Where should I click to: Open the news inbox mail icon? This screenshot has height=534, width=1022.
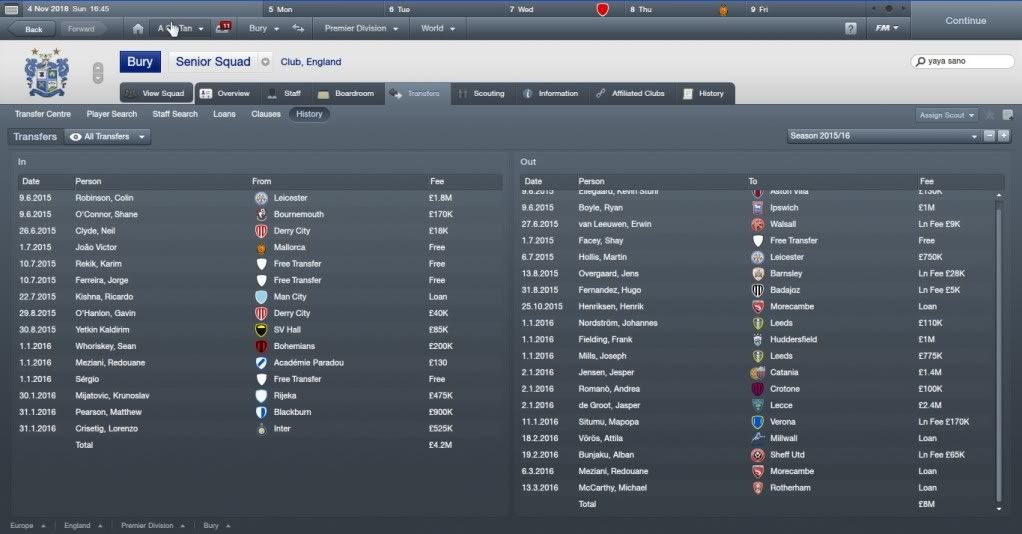click(x=224, y=27)
